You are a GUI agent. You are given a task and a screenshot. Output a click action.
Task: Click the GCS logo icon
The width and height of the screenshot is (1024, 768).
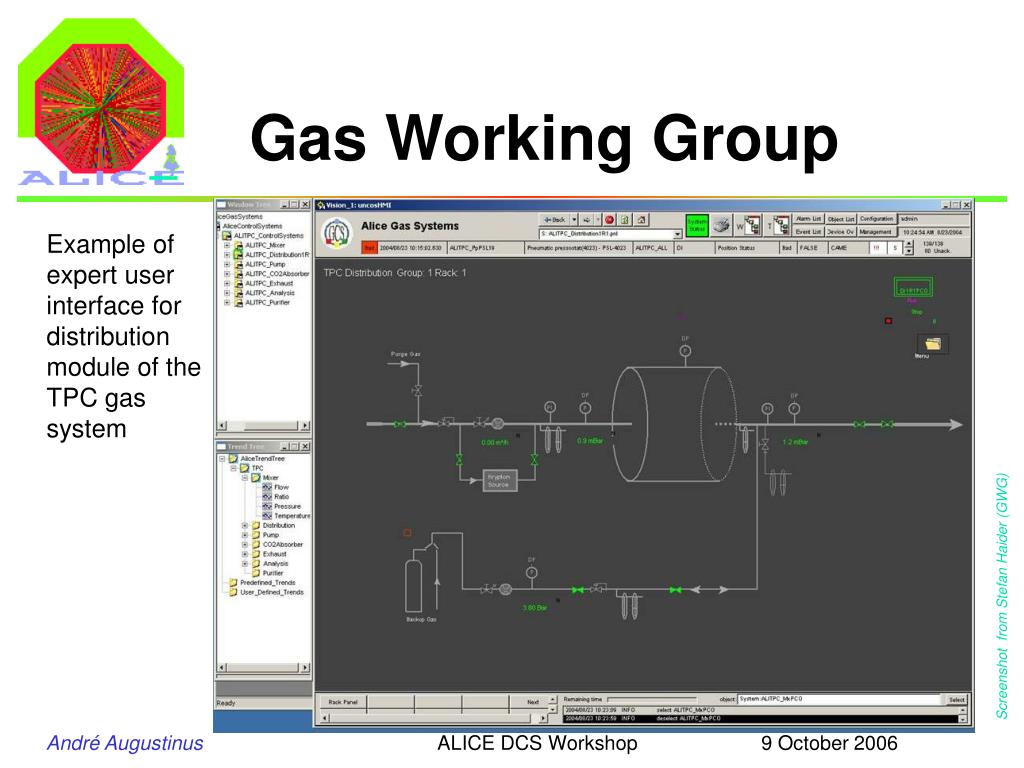337,232
